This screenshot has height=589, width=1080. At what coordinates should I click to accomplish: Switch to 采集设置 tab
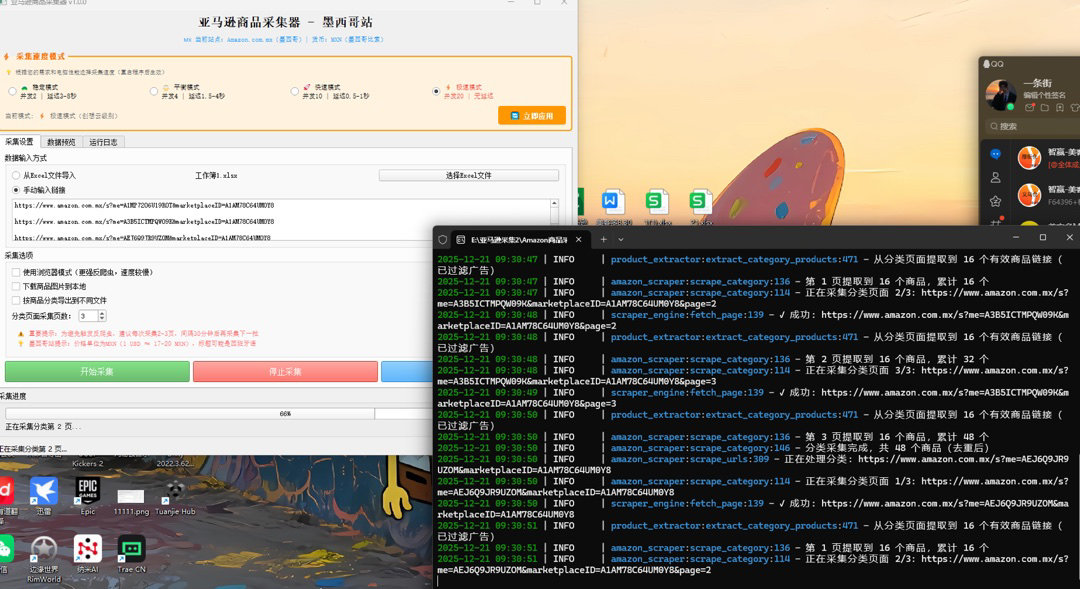pyautogui.click(x=19, y=142)
